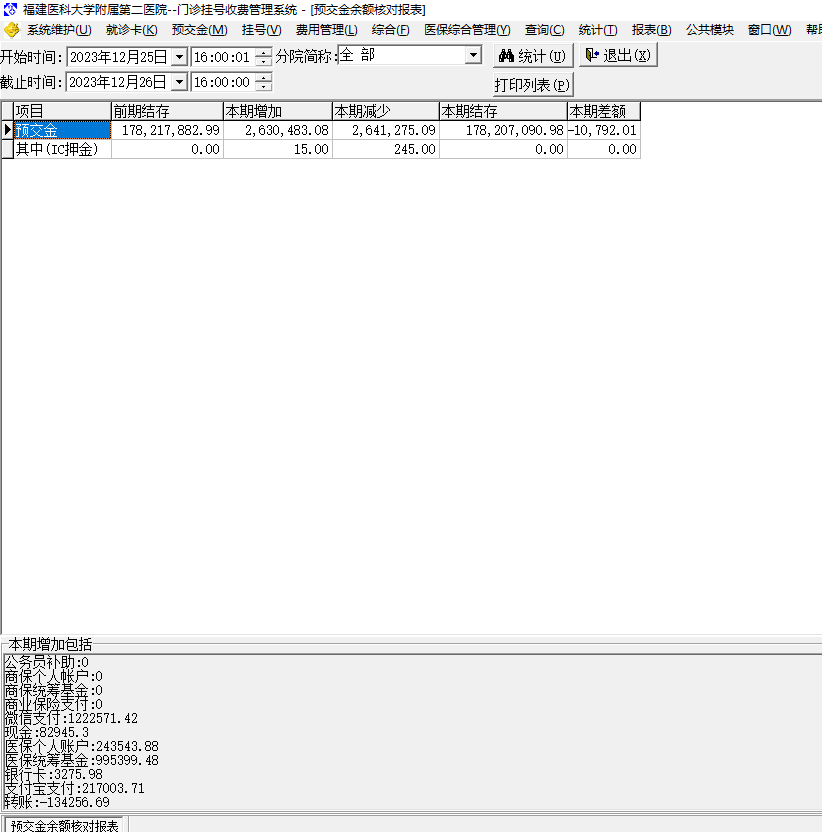822x832 pixels.
Task: Click the 前期结存 column header
Action: pyautogui.click(x=167, y=111)
